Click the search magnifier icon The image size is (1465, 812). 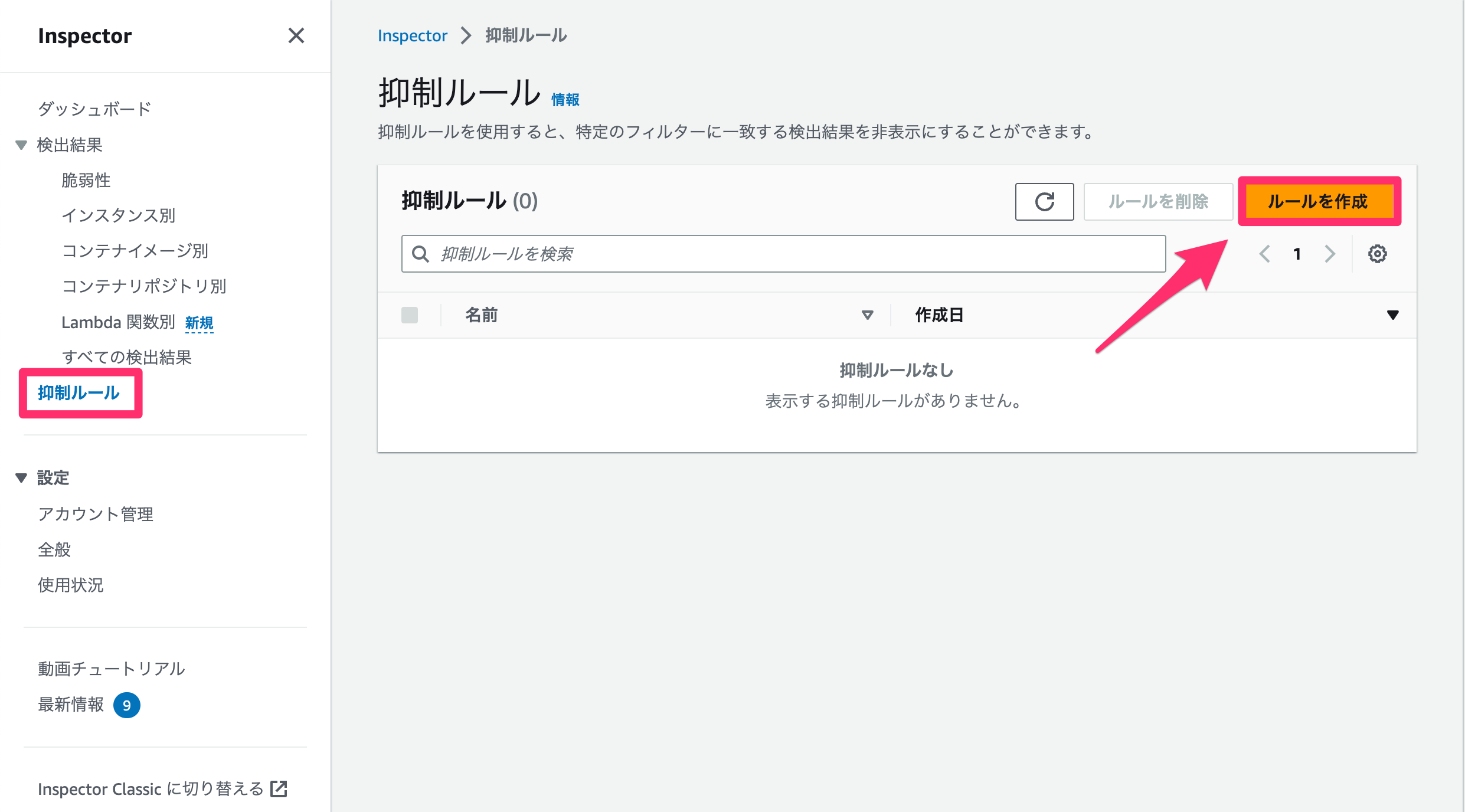[x=420, y=254]
